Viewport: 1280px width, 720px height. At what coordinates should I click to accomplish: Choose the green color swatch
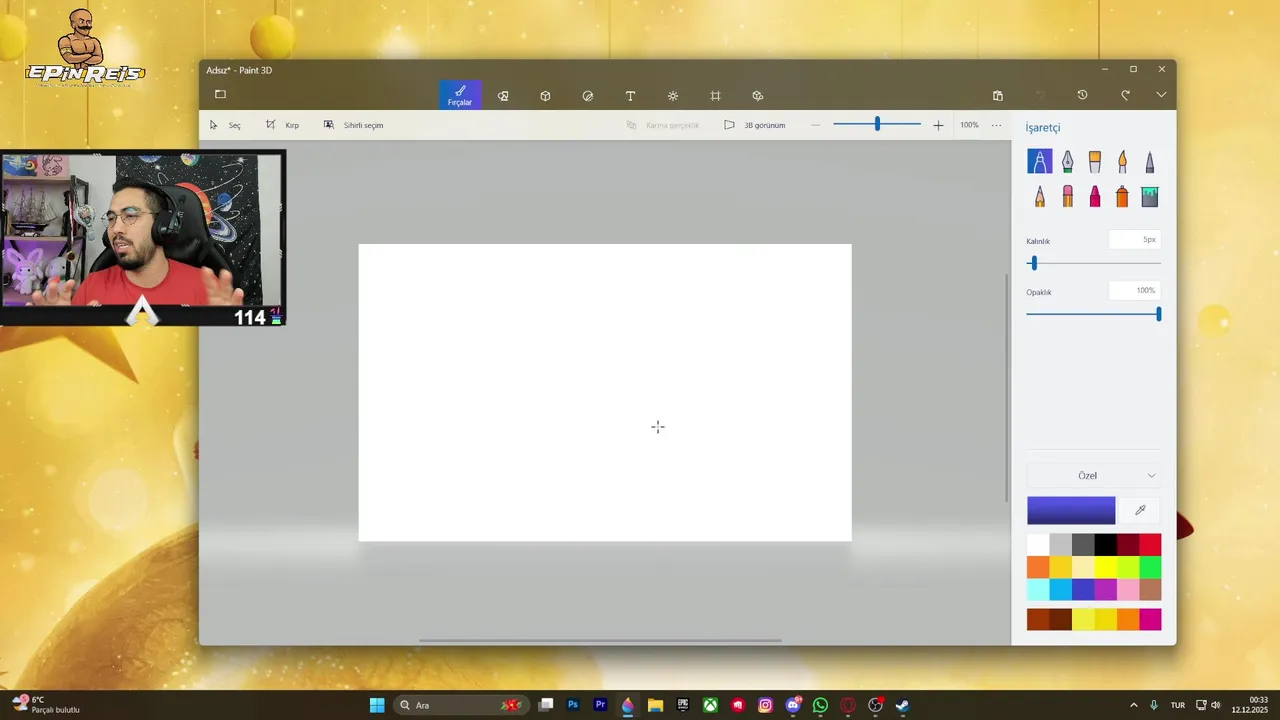(x=1150, y=567)
